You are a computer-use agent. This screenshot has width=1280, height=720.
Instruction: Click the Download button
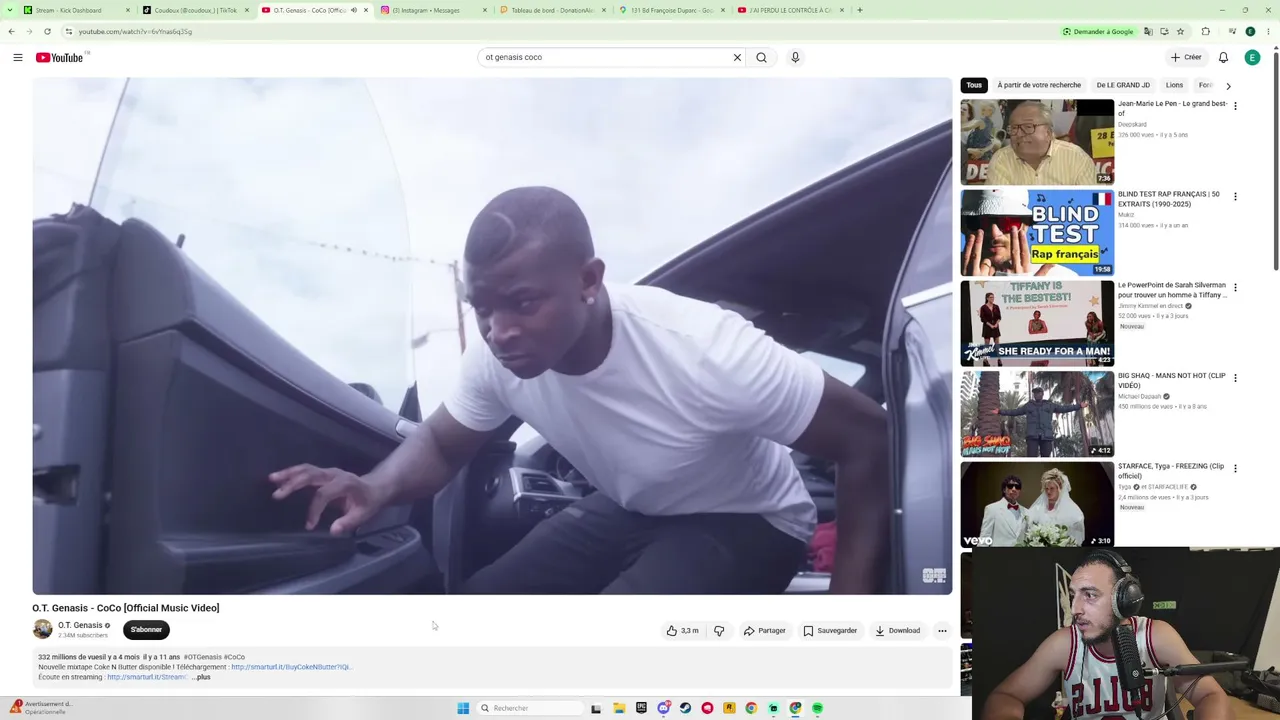pos(898,631)
